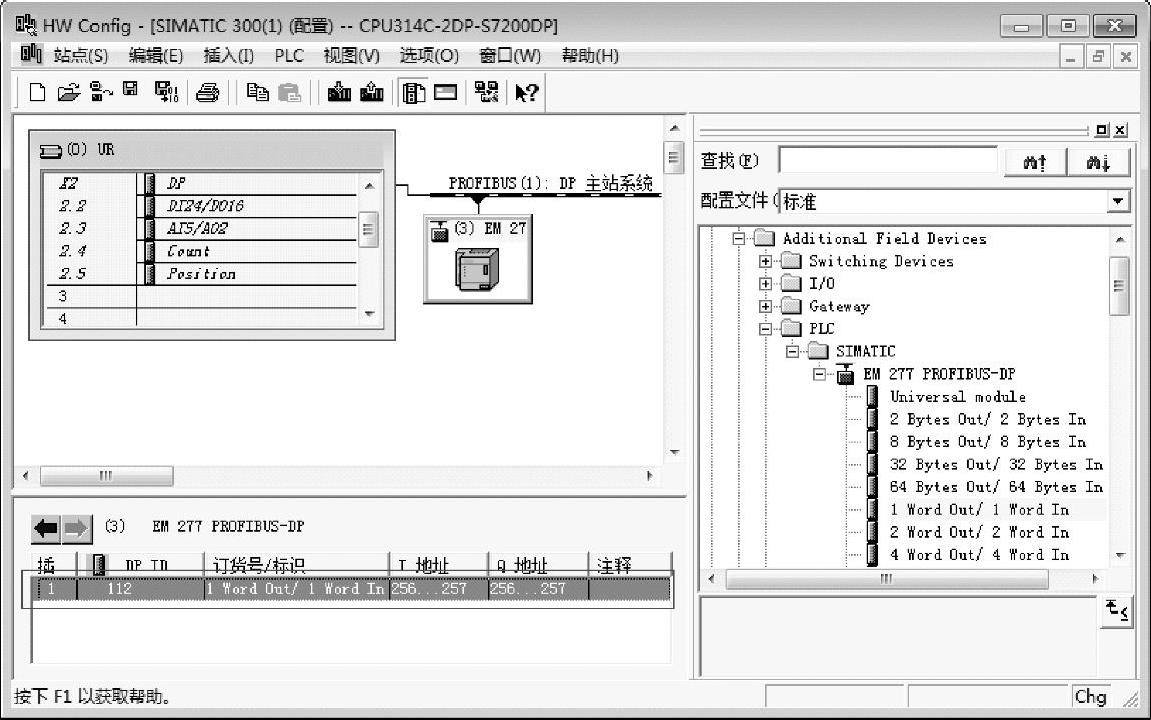Collapse the EM 277 PROFIBUS-DP node
Screen dimensions: 1151x720
click(819, 374)
